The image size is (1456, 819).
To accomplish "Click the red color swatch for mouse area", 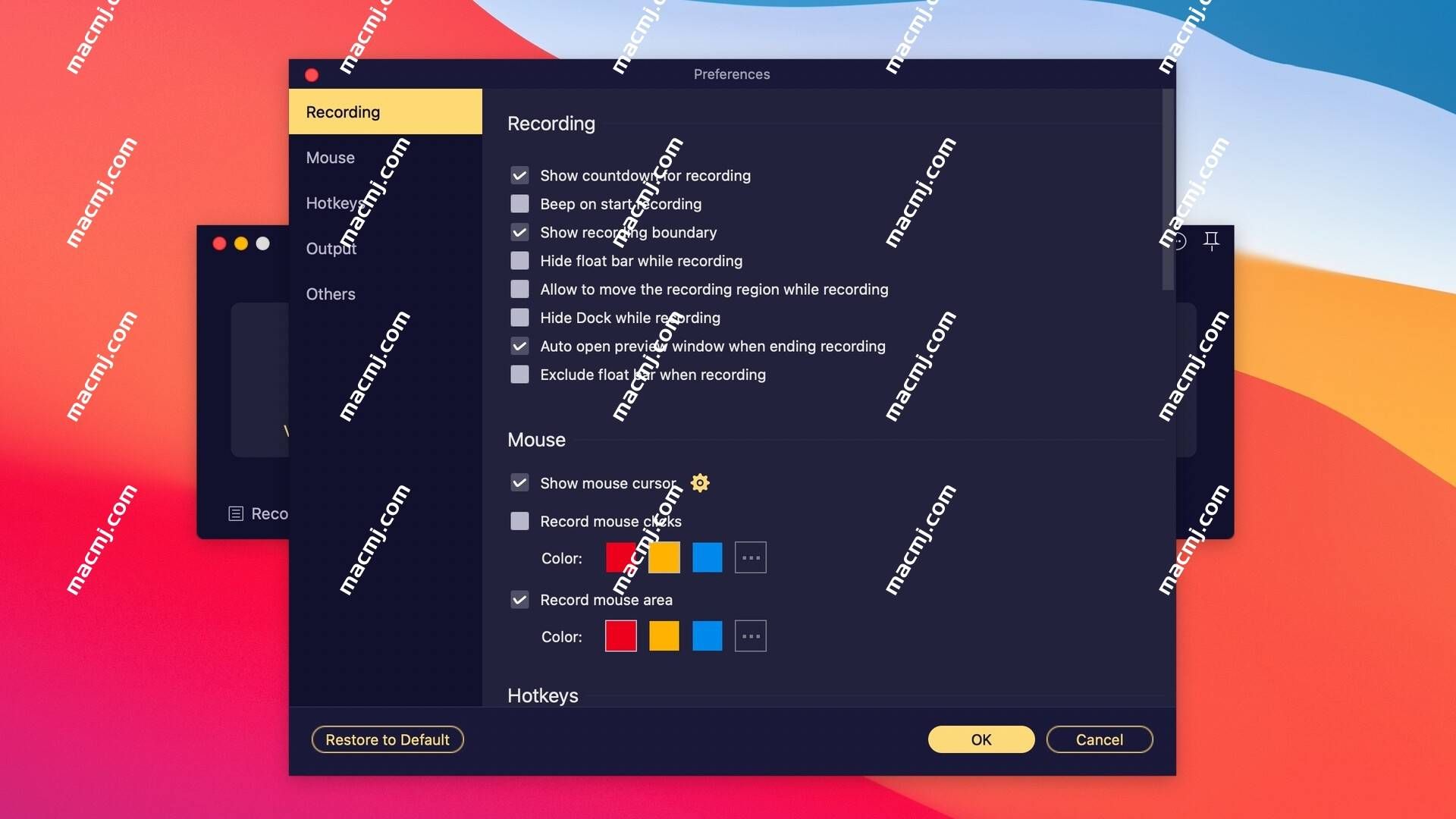I will (x=620, y=636).
